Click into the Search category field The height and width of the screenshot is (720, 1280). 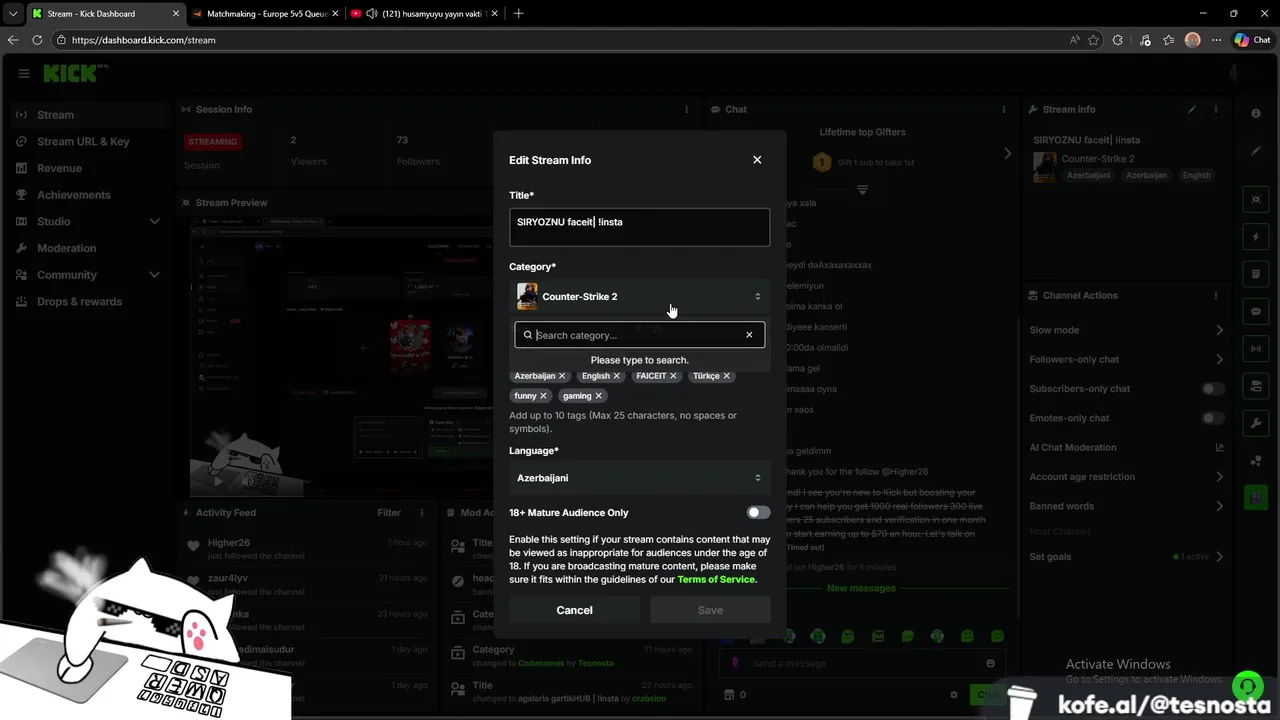(640, 335)
